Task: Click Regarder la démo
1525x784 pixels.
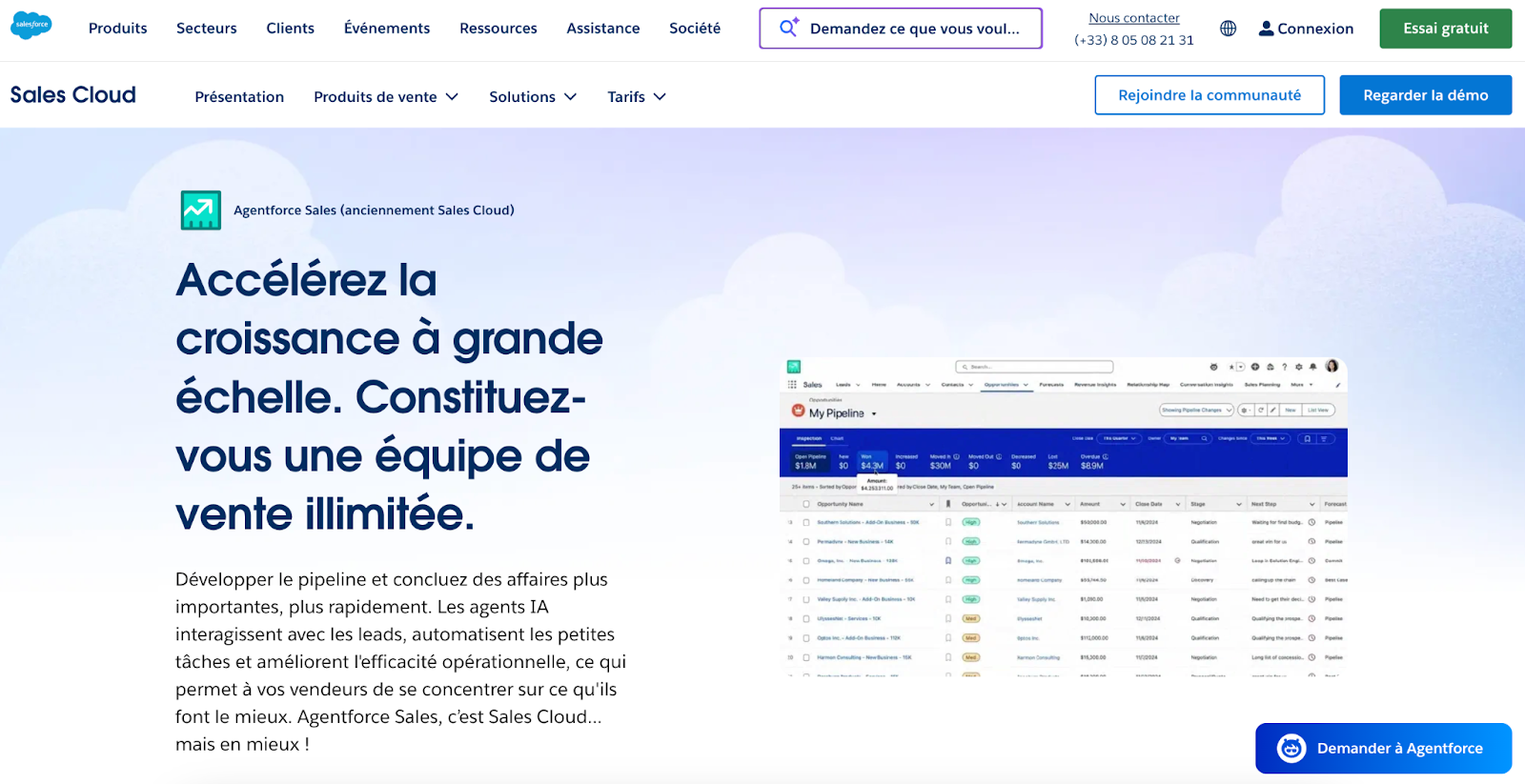Action: point(1425,95)
